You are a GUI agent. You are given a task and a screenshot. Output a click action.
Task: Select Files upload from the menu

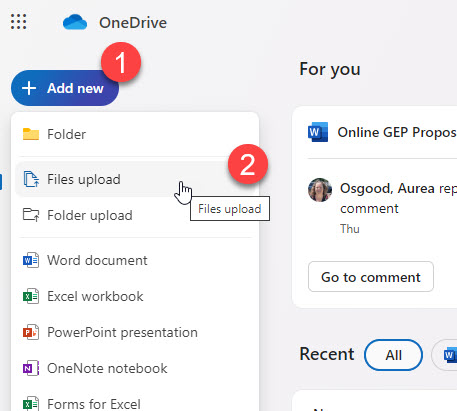pos(135,179)
